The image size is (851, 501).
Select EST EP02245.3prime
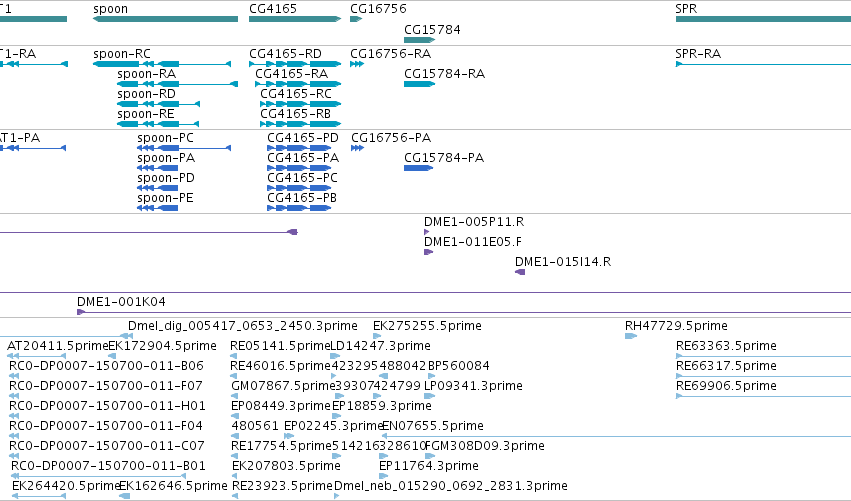[333, 427]
